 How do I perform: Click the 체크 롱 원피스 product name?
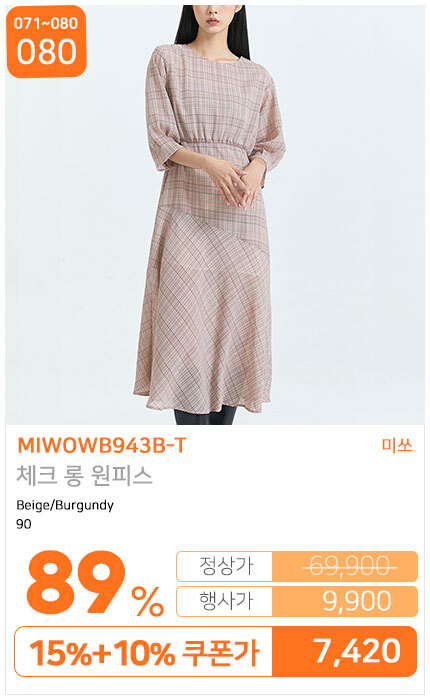click(84, 475)
